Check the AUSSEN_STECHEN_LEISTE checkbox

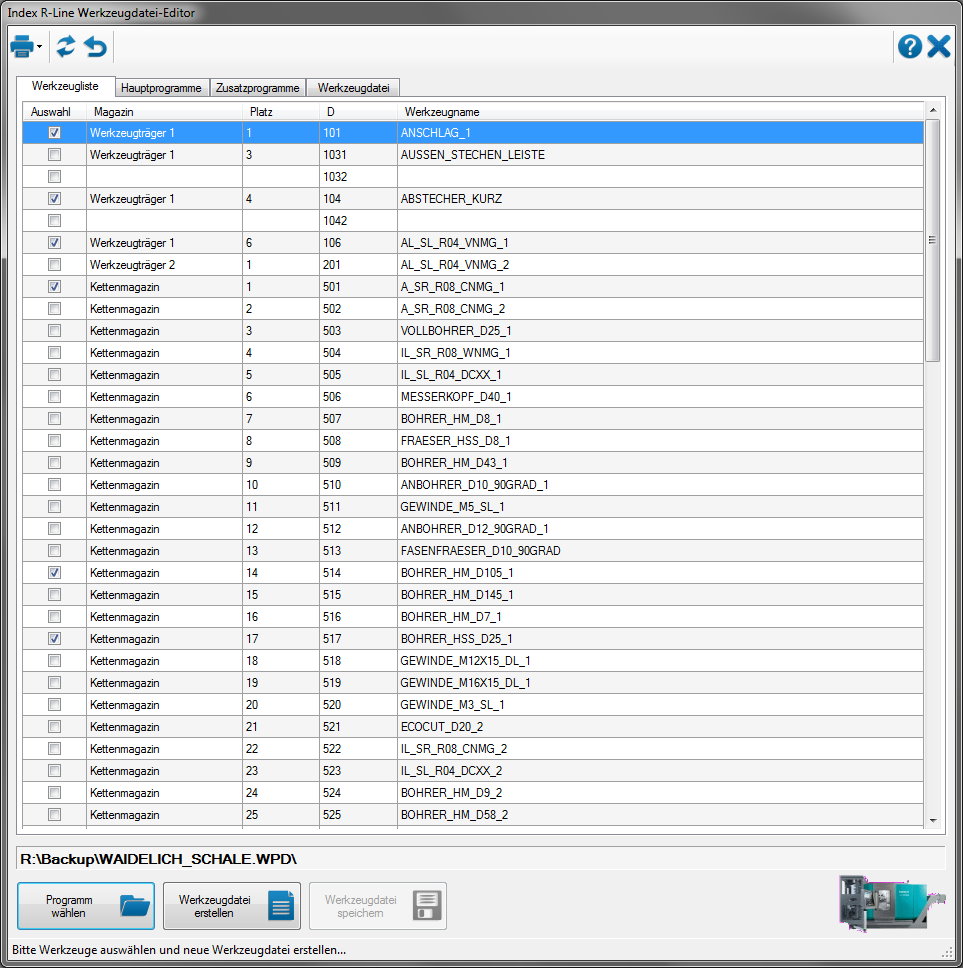pos(54,154)
